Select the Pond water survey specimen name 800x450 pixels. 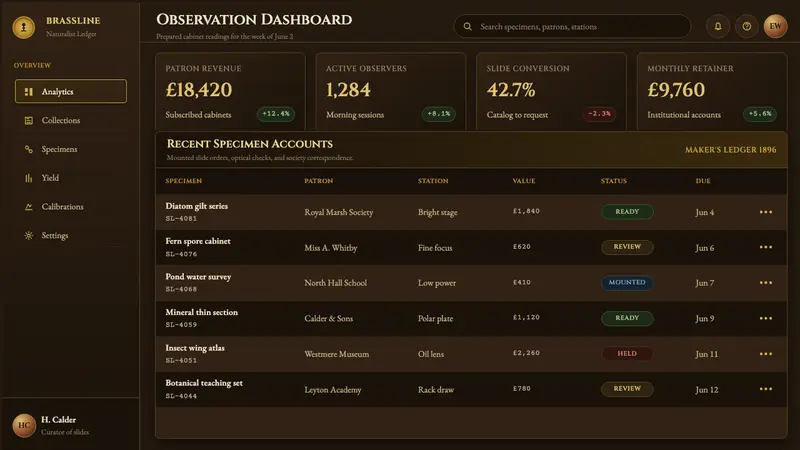[198, 277]
